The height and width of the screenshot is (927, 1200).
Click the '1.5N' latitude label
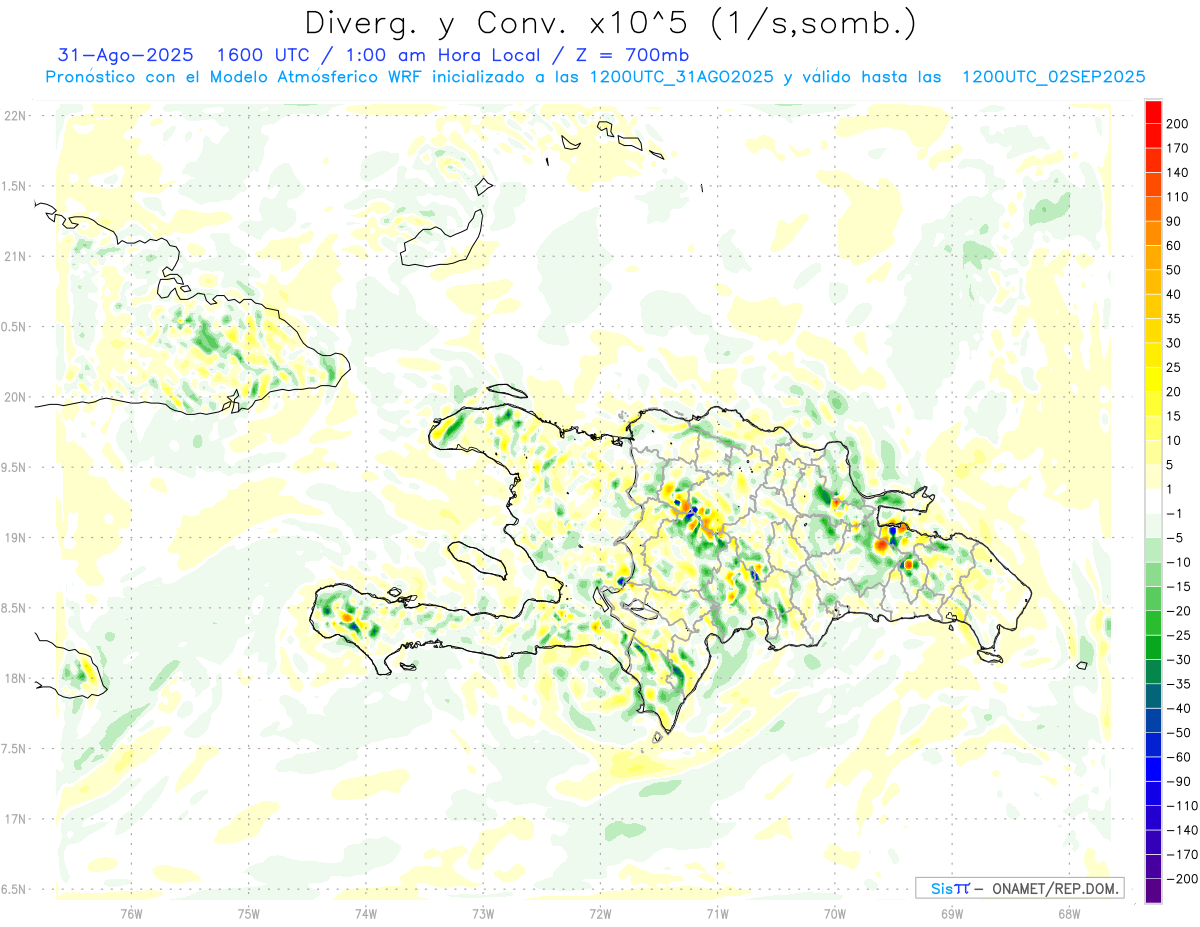14,186
